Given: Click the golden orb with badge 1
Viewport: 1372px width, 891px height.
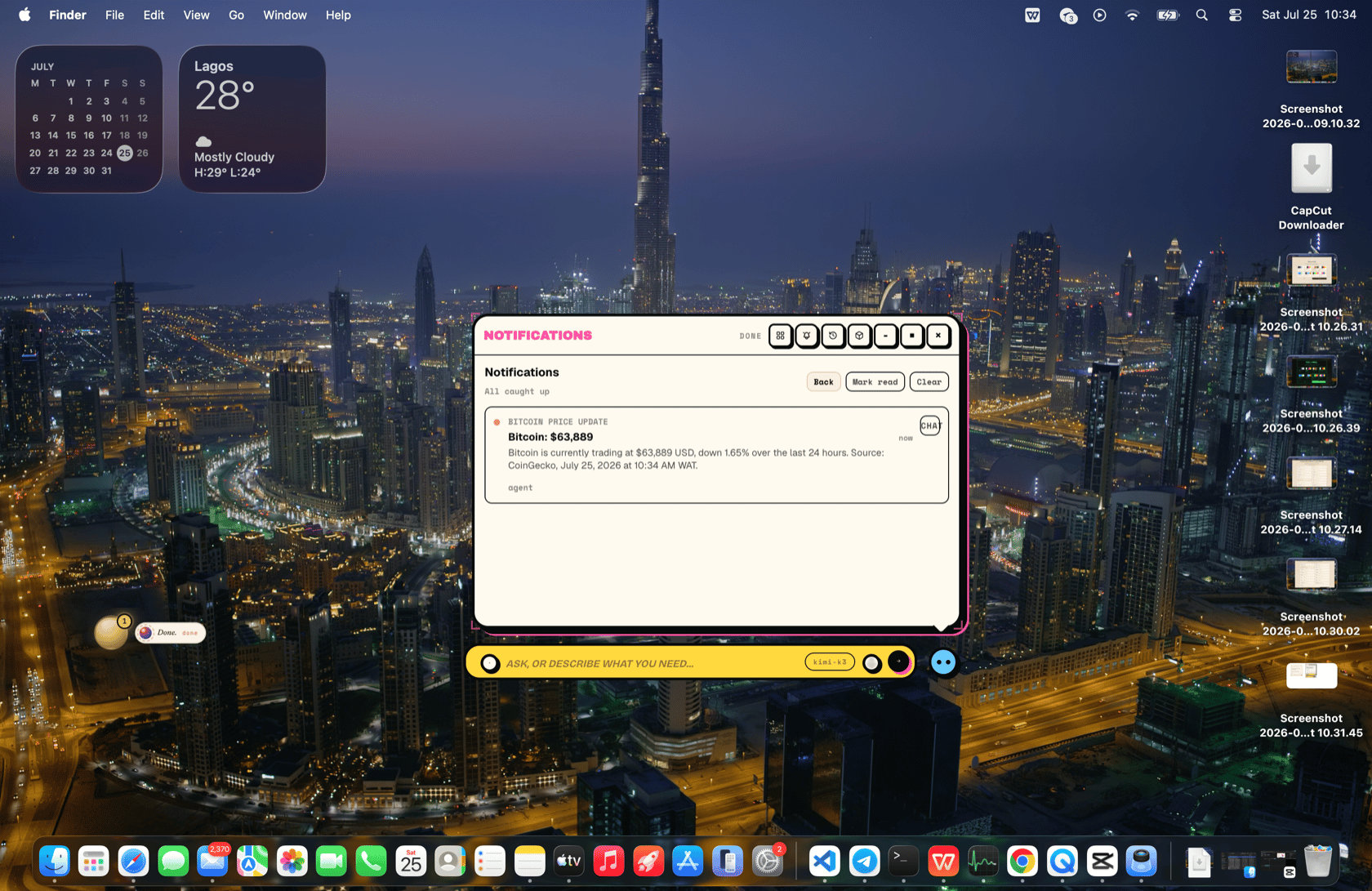Looking at the screenshot, I should tap(111, 633).
